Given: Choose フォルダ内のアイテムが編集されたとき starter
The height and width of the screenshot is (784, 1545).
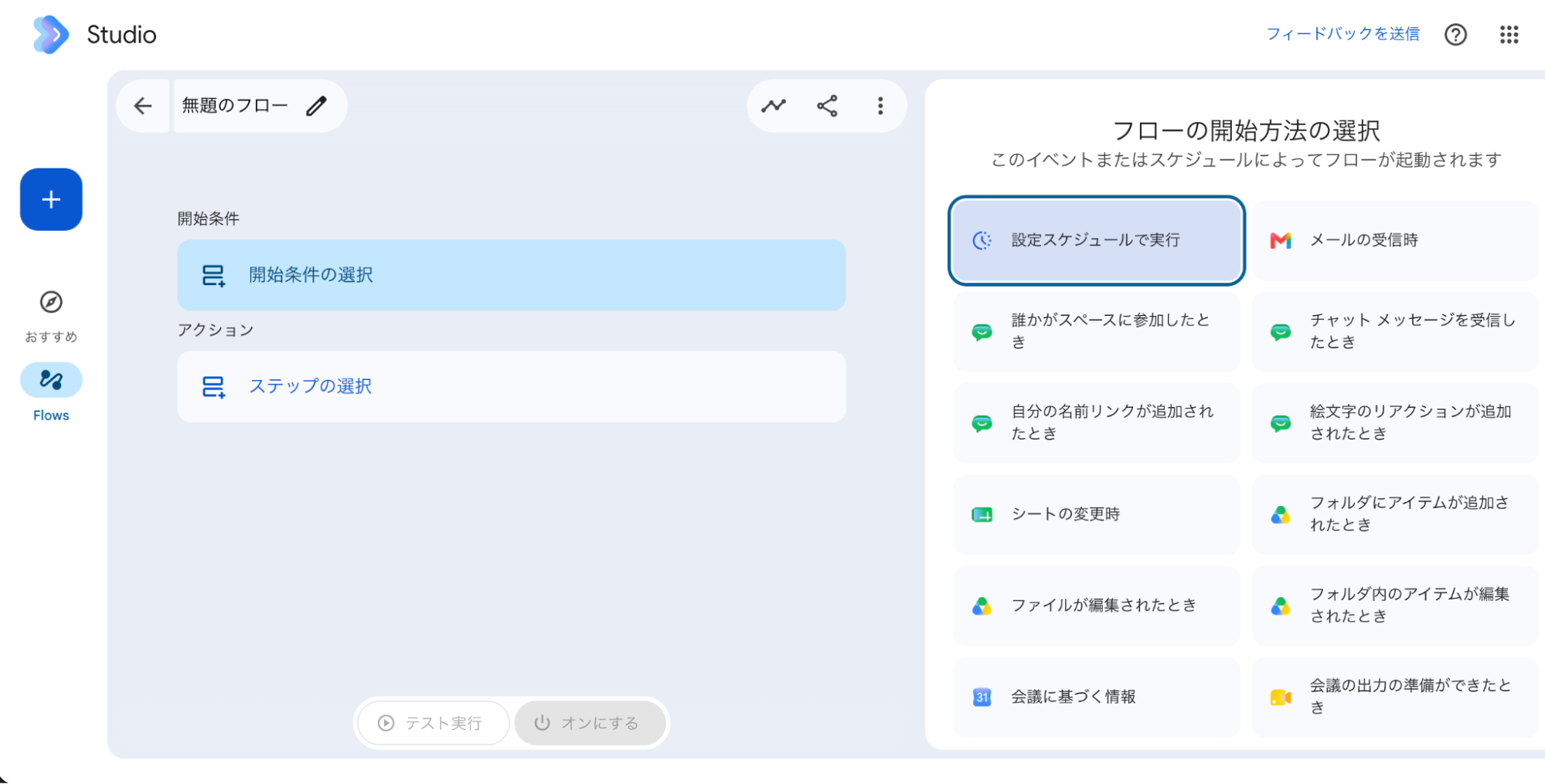Looking at the screenshot, I should pos(1395,606).
